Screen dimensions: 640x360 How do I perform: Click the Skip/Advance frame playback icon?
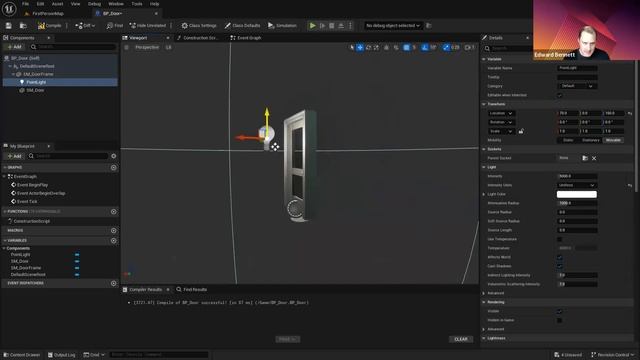[322, 26]
